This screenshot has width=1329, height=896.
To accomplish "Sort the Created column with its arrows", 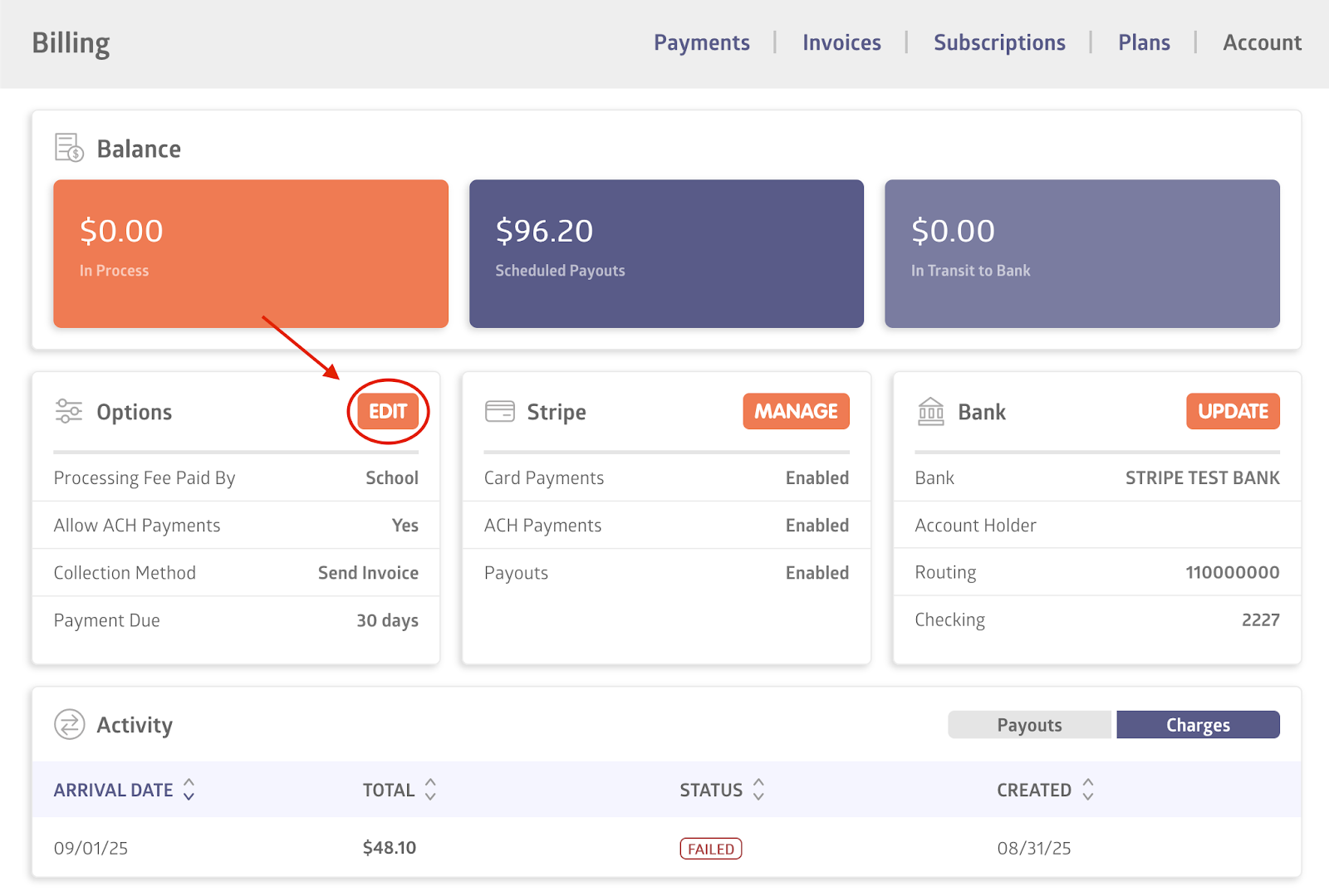I will point(1088,789).
